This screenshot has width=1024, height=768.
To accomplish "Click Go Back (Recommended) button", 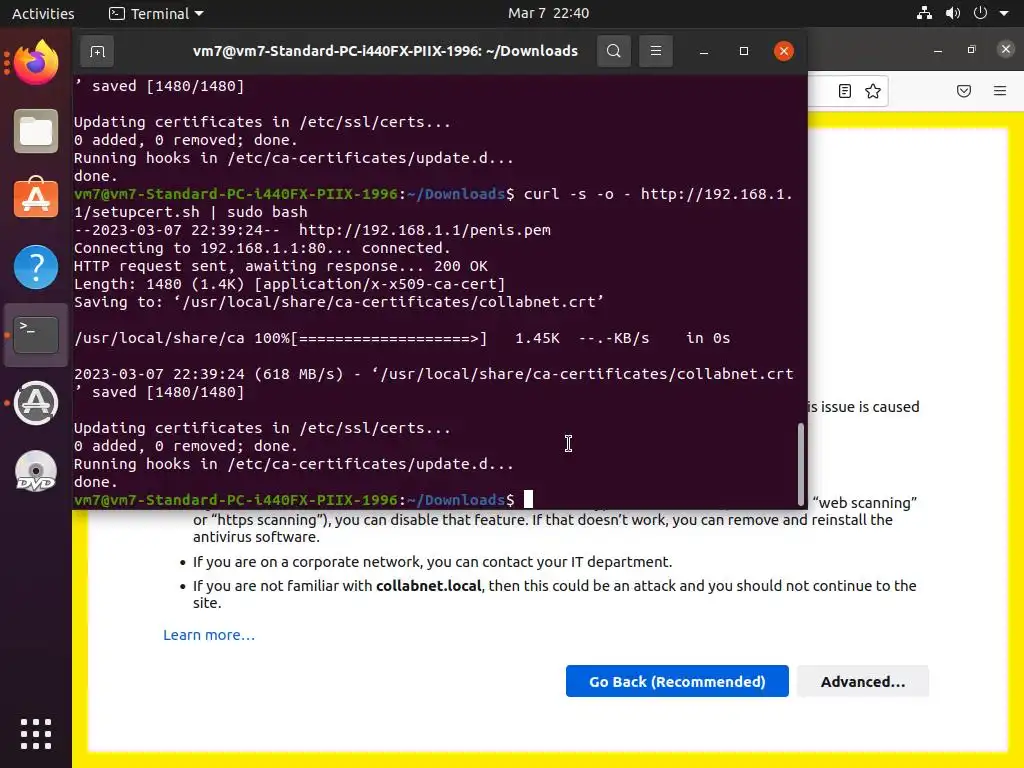I will pos(677,681).
